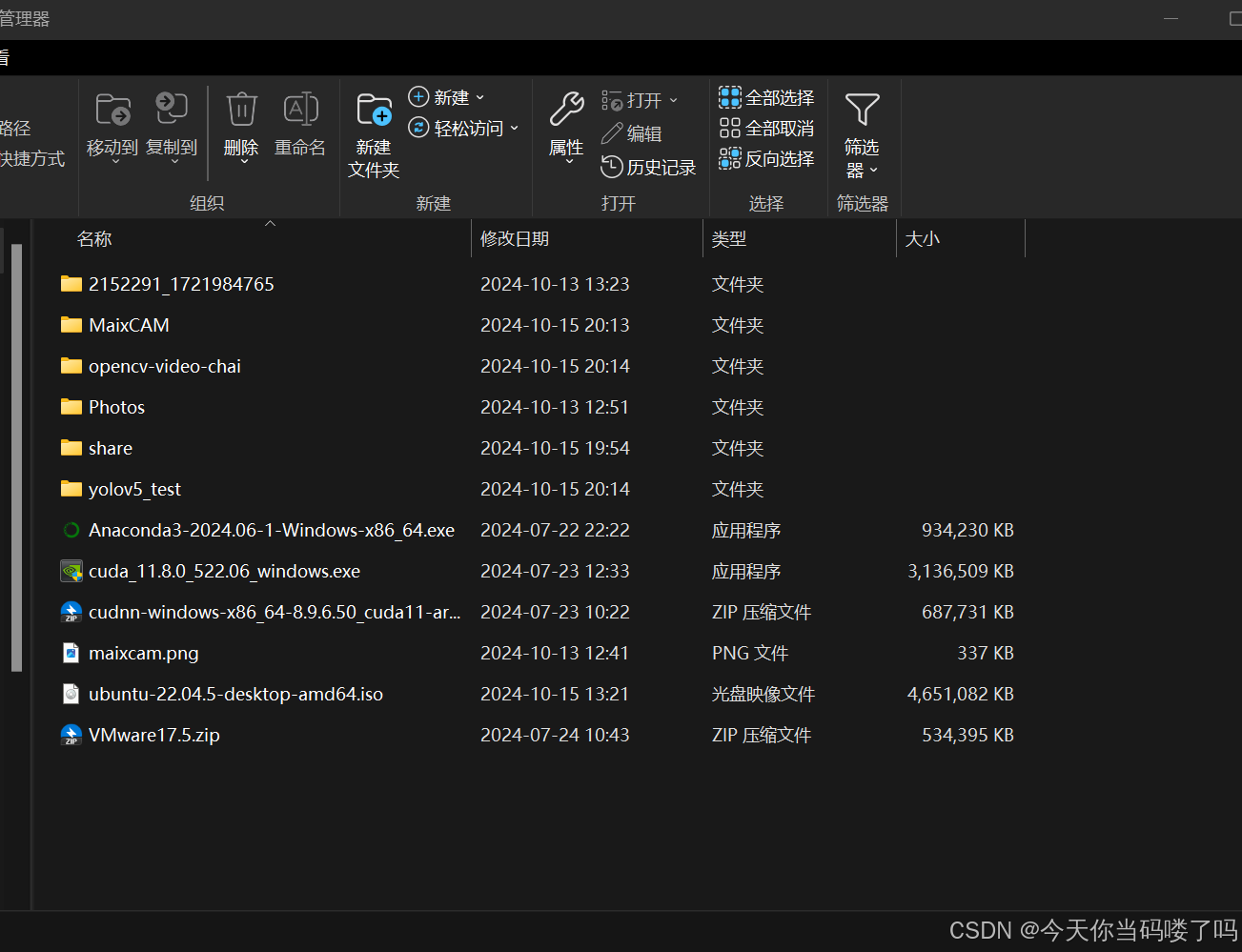Screen dimensions: 1242x952
Task: Click the yolov5_test folder icon
Action: tap(71, 489)
